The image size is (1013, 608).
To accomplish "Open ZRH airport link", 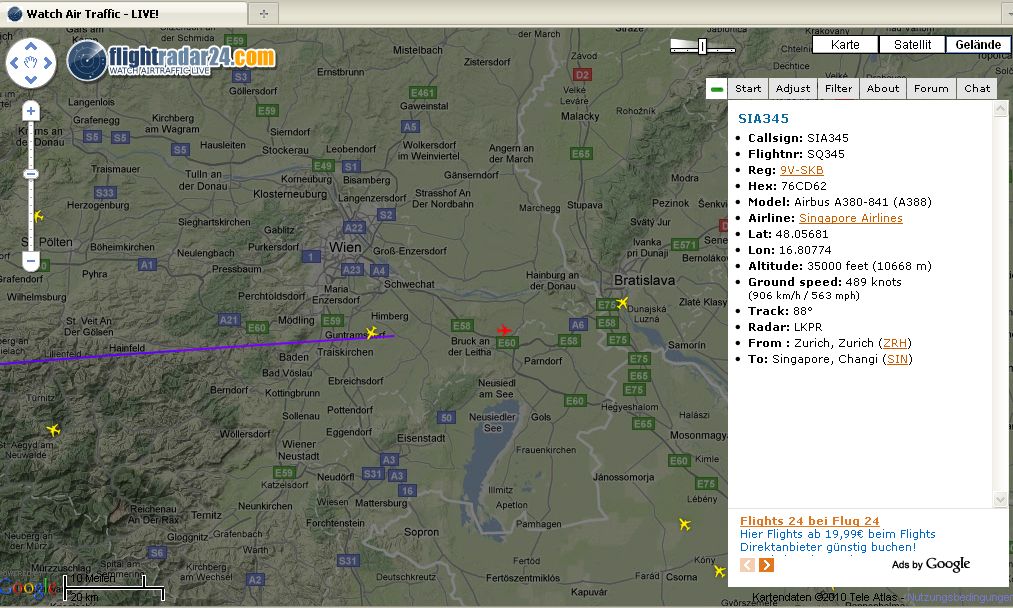I will [895, 343].
